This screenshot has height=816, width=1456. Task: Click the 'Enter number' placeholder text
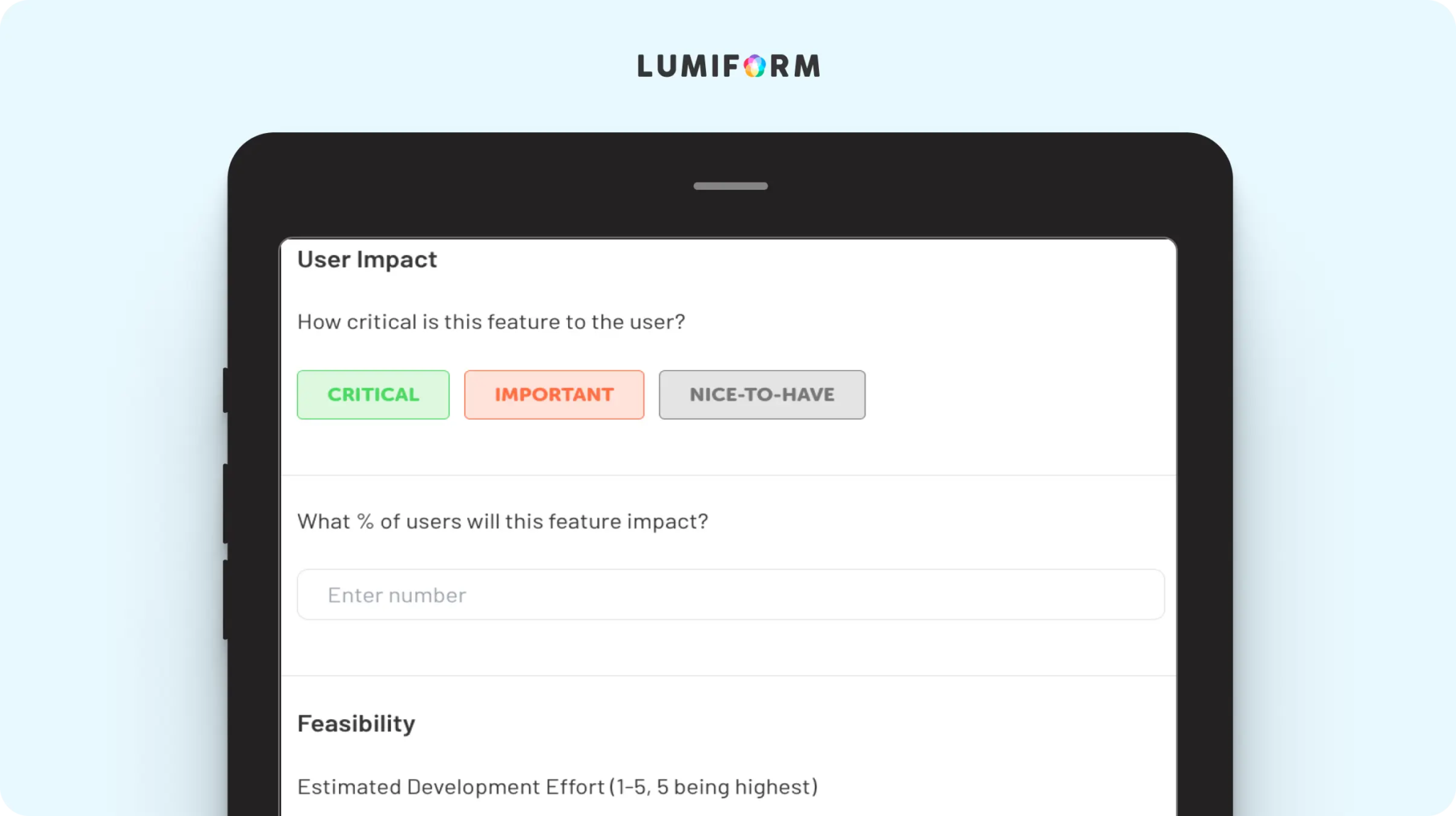397,595
